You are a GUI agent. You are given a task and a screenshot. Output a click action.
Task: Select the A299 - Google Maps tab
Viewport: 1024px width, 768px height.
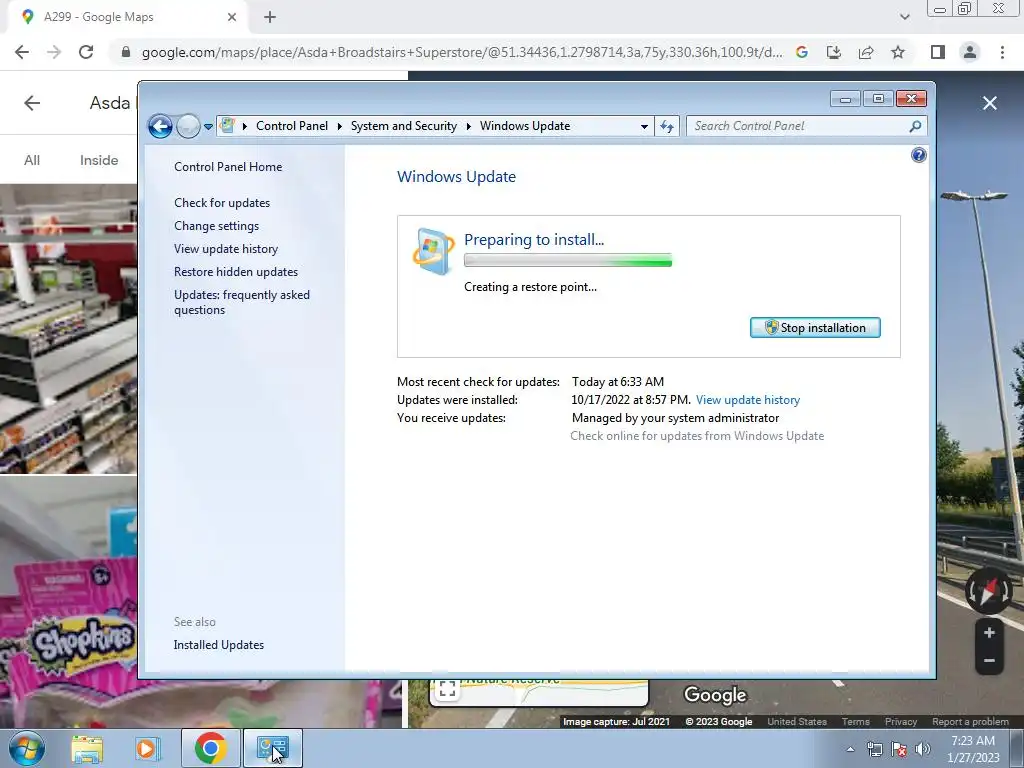[x=125, y=17]
